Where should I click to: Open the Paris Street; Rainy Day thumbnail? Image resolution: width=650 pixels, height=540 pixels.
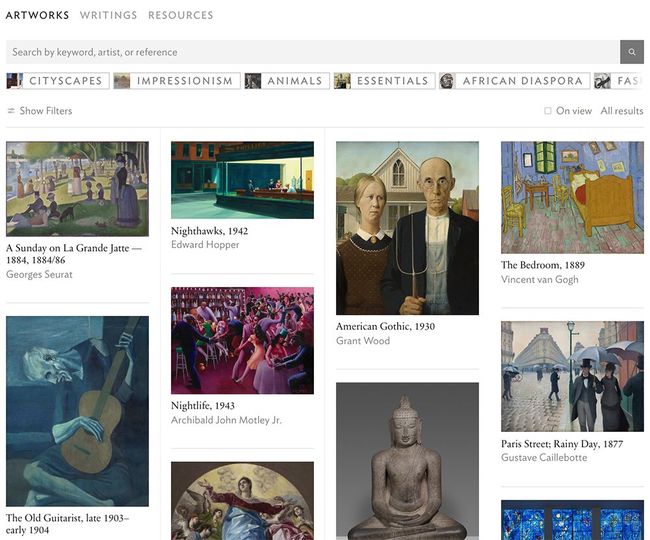point(572,376)
